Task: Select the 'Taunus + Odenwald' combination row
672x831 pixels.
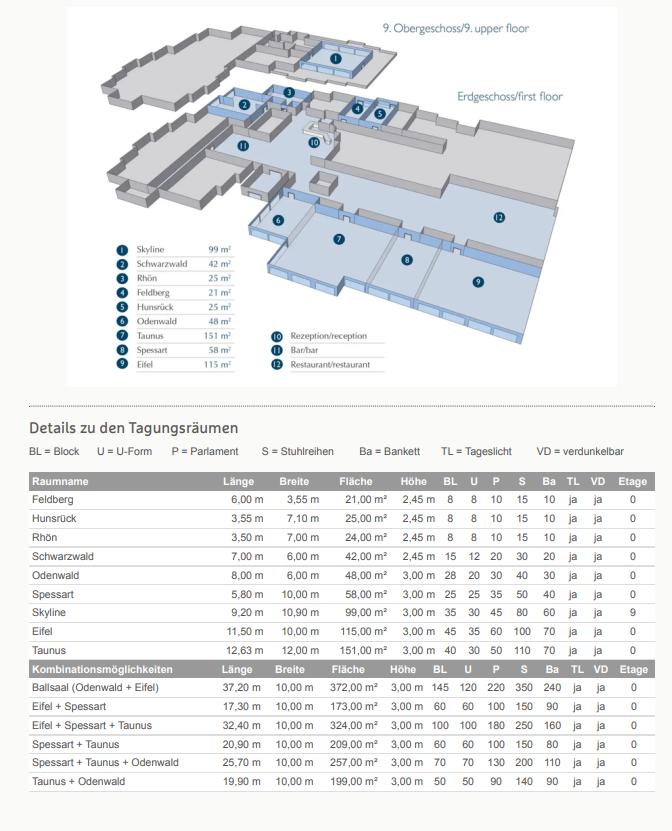Action: point(342,782)
